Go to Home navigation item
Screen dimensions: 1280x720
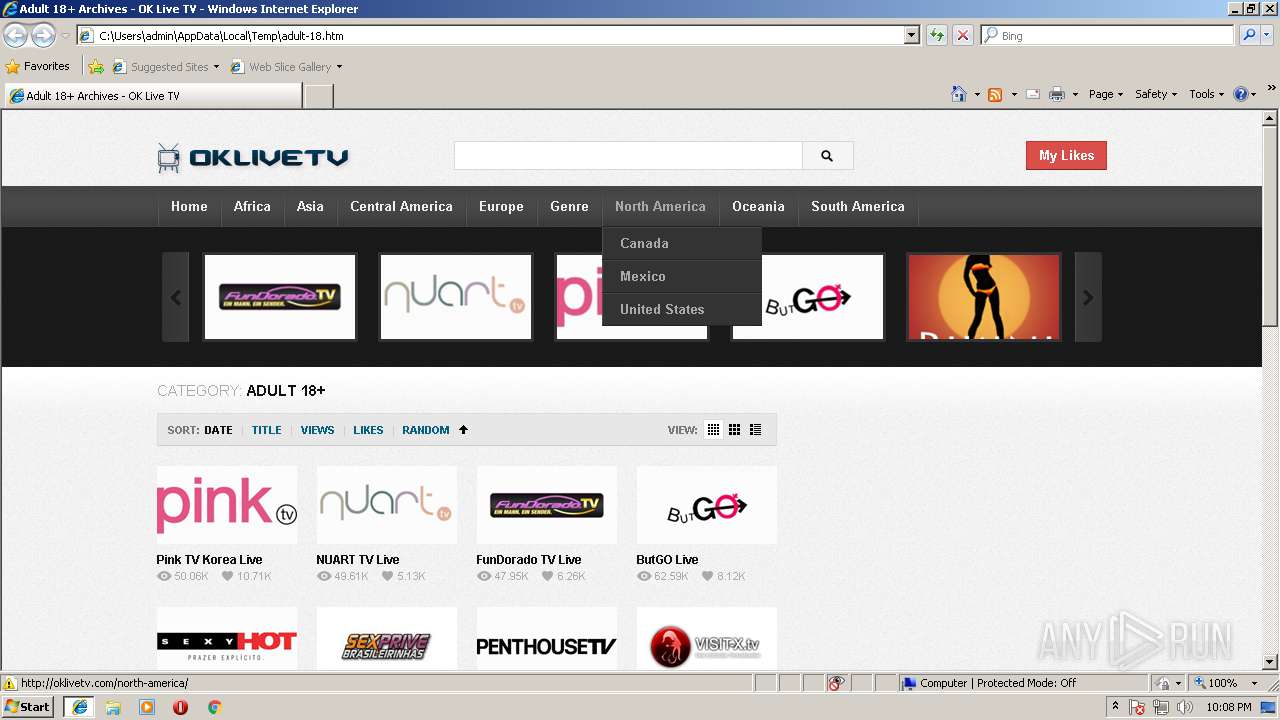point(189,206)
